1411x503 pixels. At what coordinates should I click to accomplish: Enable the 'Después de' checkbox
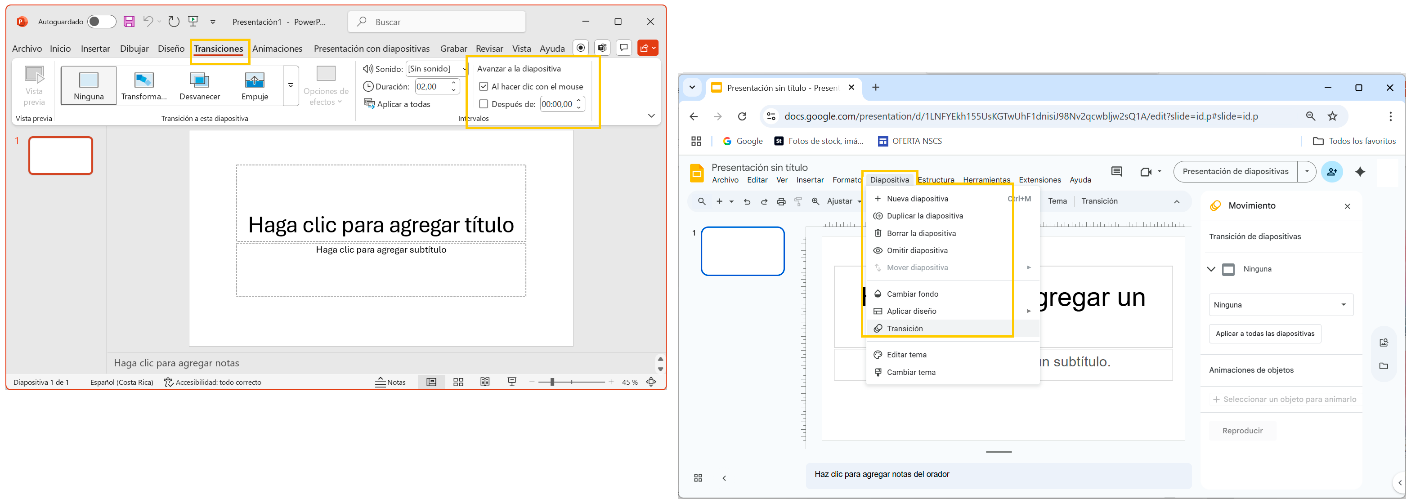(484, 103)
